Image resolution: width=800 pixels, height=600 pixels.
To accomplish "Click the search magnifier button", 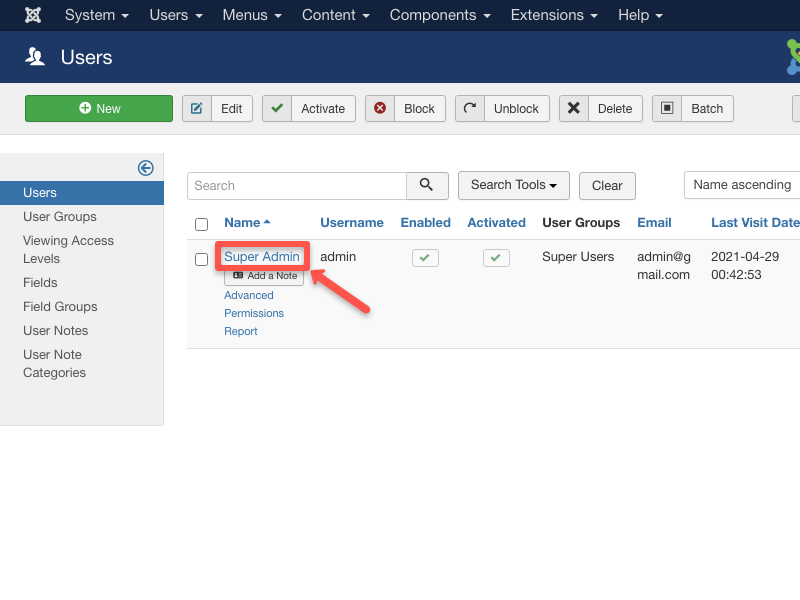I will pyautogui.click(x=427, y=185).
